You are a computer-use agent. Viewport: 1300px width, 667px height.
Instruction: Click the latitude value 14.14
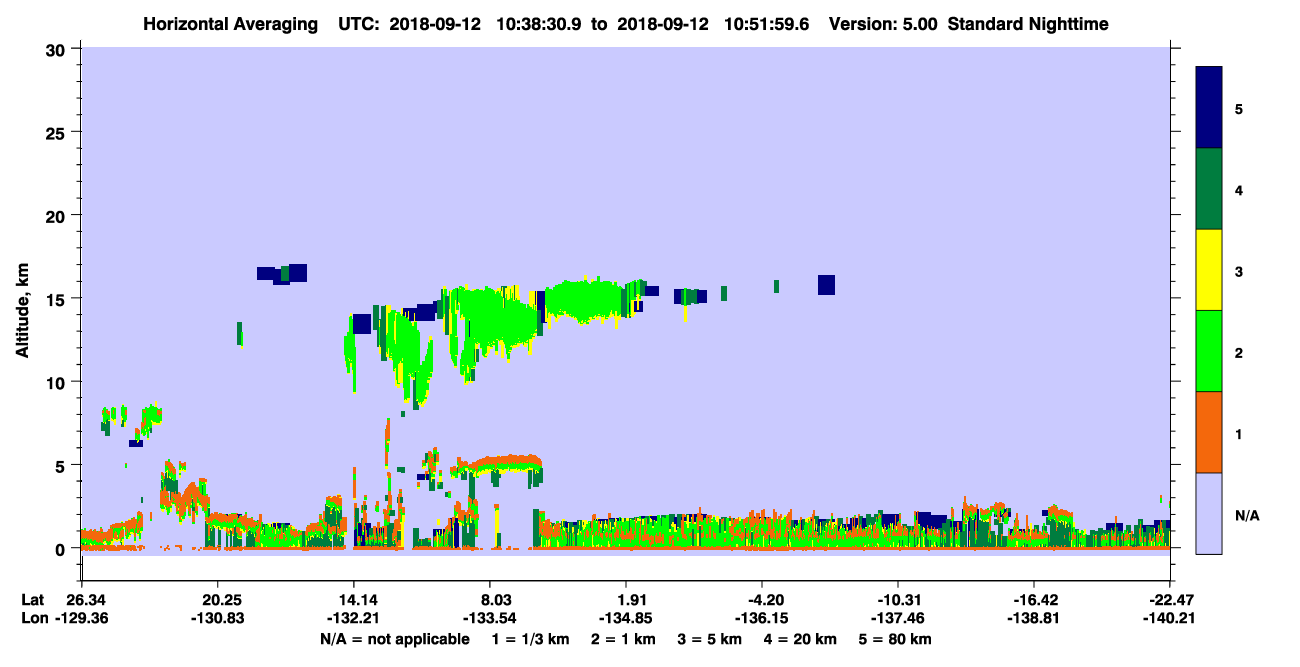pos(353,600)
